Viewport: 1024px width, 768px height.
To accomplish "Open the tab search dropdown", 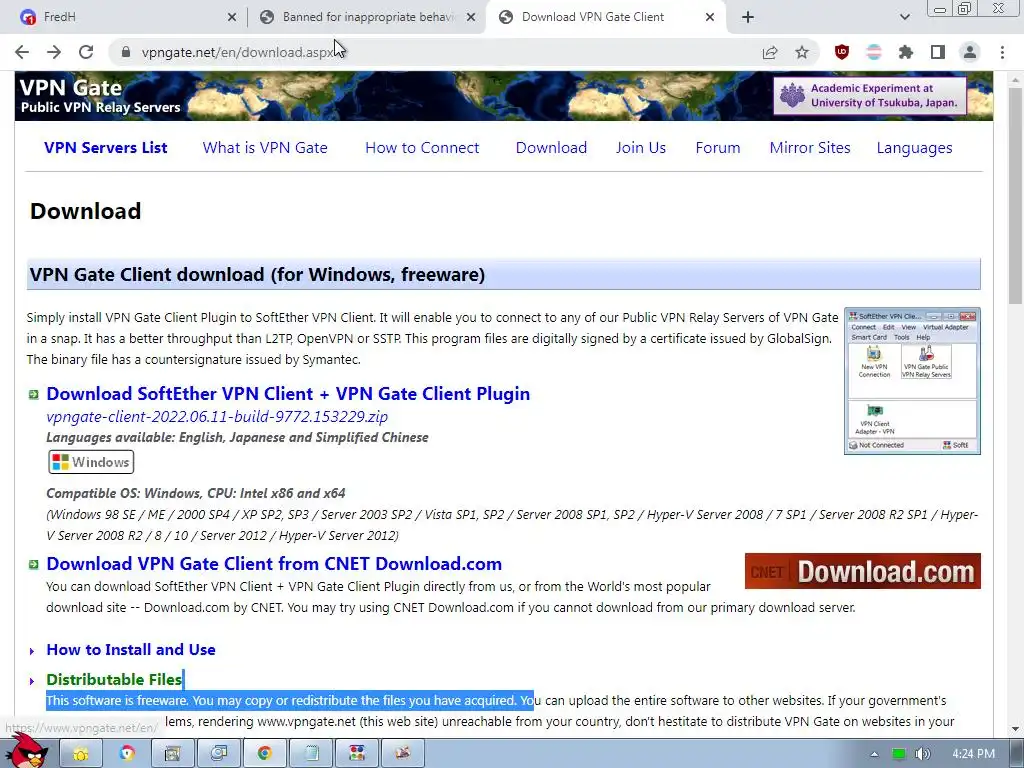I will [904, 17].
